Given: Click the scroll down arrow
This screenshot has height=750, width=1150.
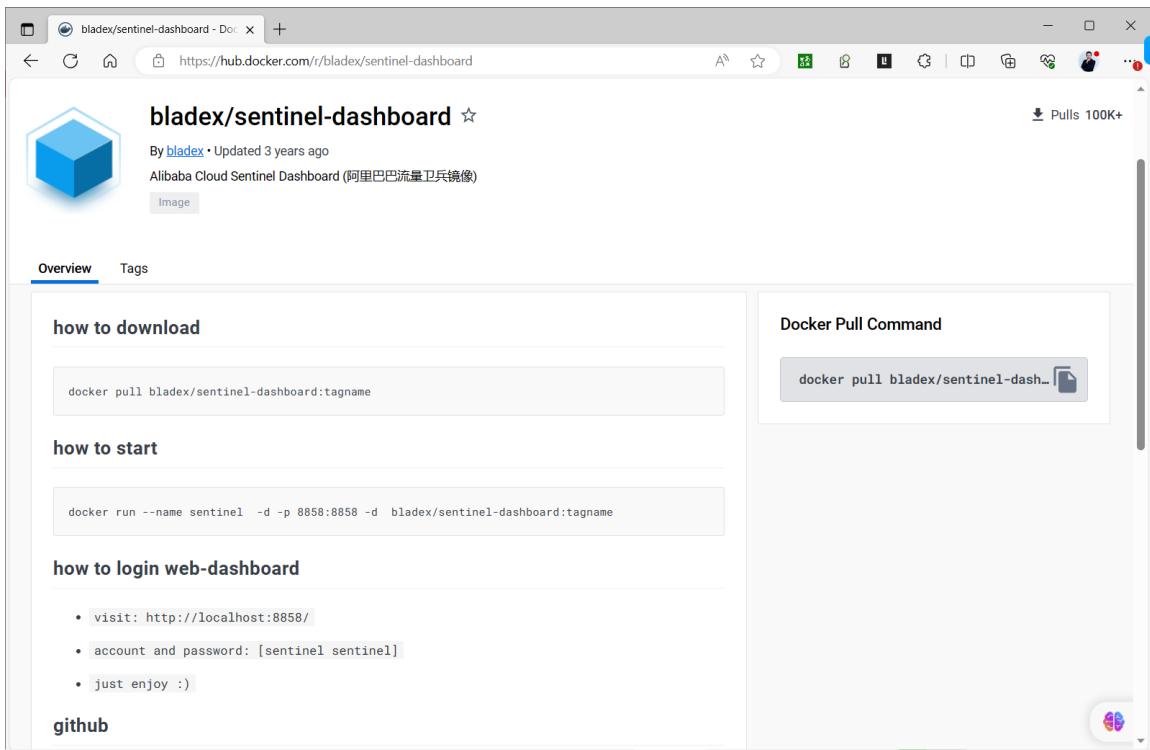Looking at the screenshot, I should (1140, 740).
